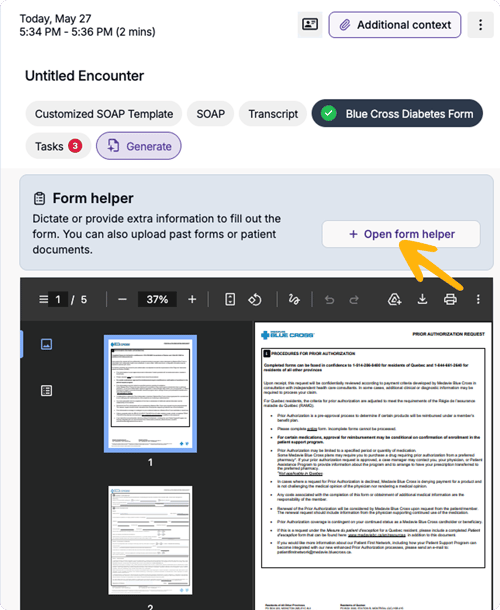Rotate the PDF counterclockwise
500x610 pixels.
[255, 299]
